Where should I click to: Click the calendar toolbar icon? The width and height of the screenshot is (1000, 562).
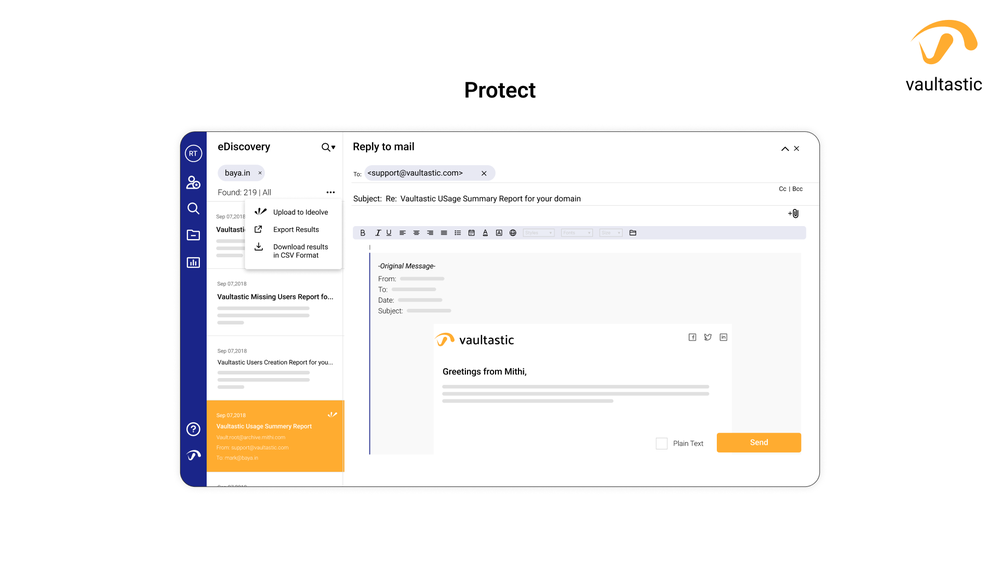pyautogui.click(x=471, y=233)
